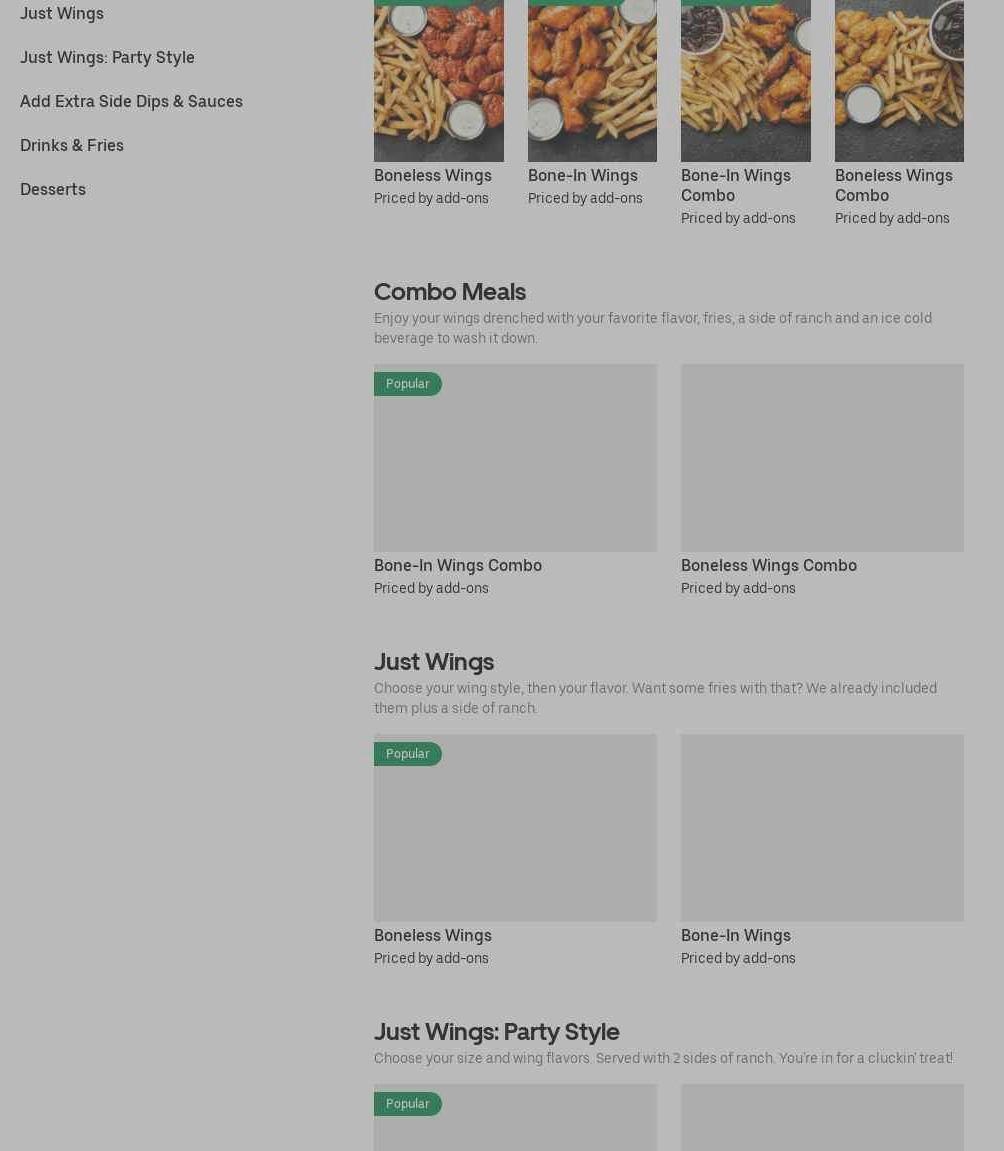Open Boneless Wings photo in top row
Viewport: 1004px width, 1151px height.
[x=439, y=81]
